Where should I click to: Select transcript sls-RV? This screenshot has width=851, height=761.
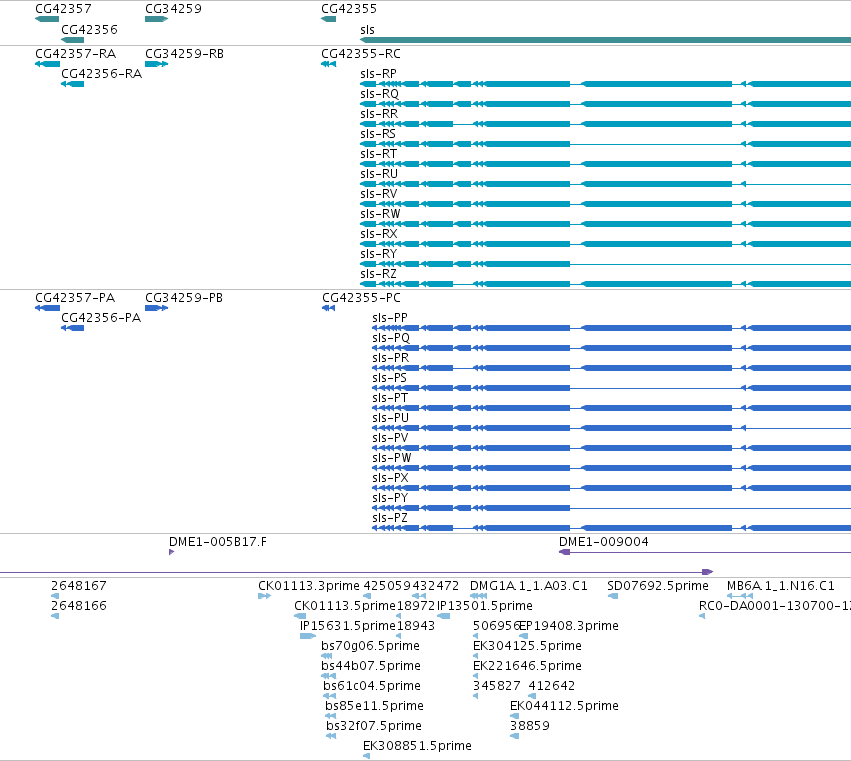click(379, 194)
